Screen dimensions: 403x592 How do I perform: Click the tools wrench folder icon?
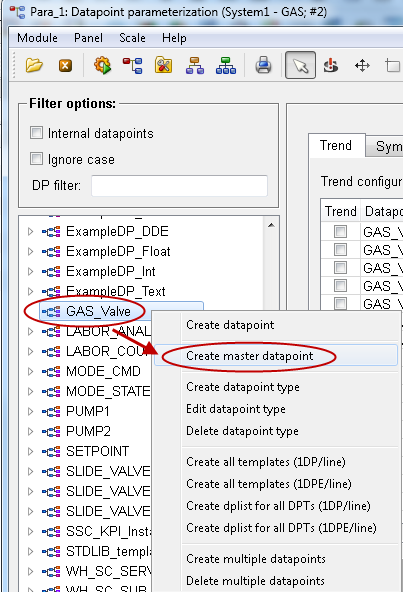(164, 65)
